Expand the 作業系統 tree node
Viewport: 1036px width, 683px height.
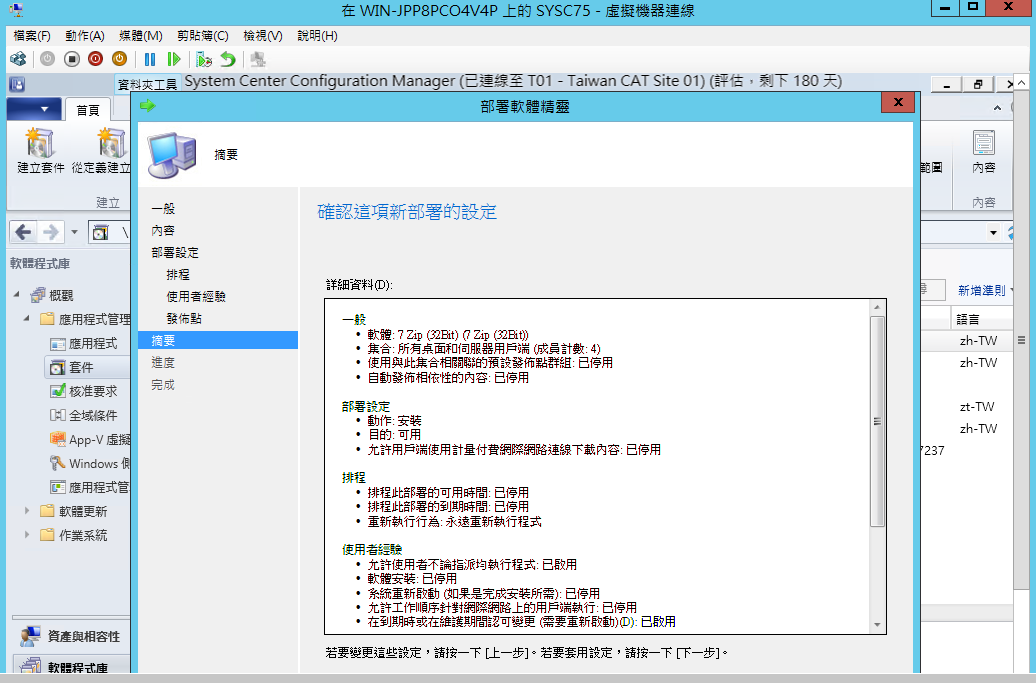[x=27, y=534]
